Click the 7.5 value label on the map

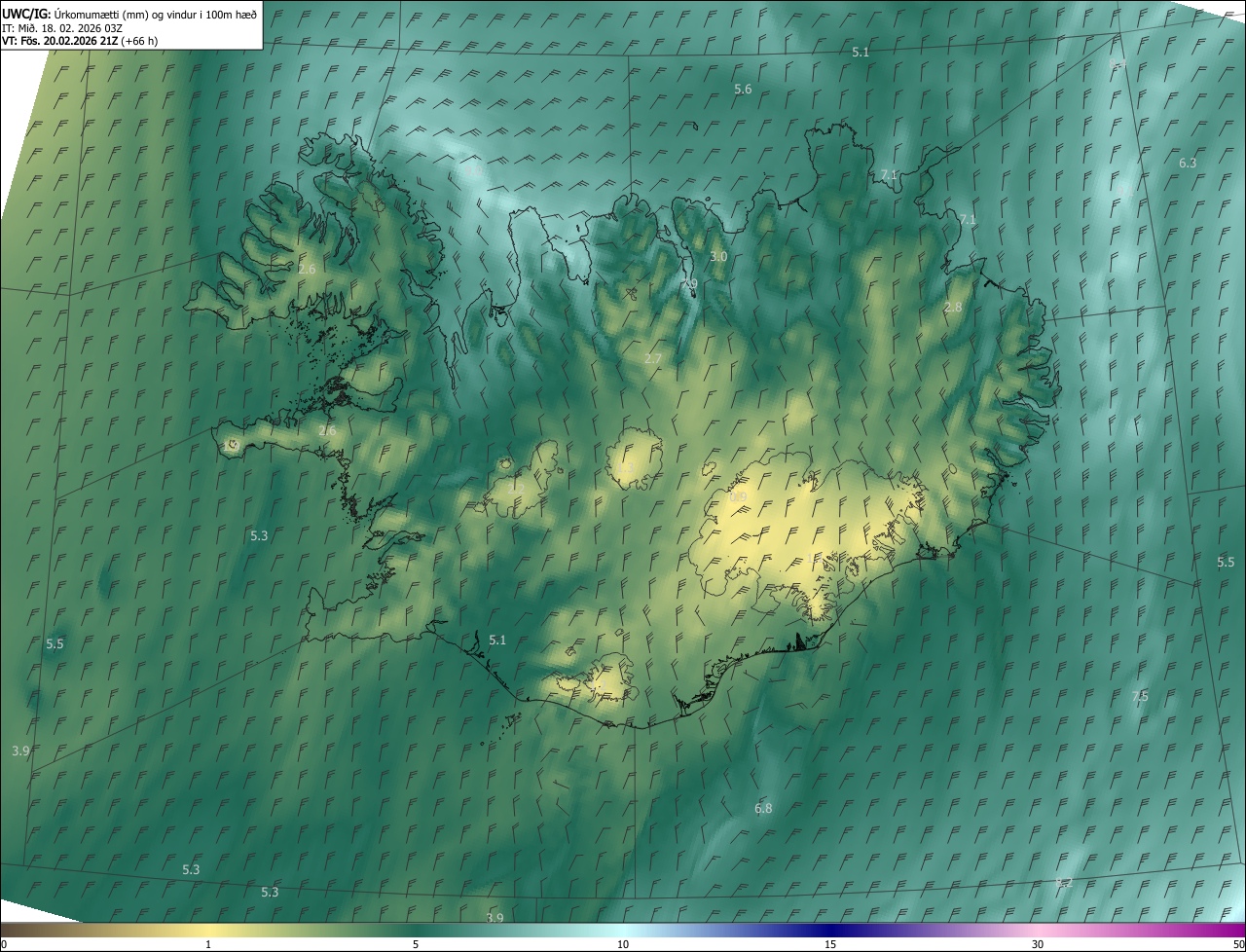[x=1140, y=696]
